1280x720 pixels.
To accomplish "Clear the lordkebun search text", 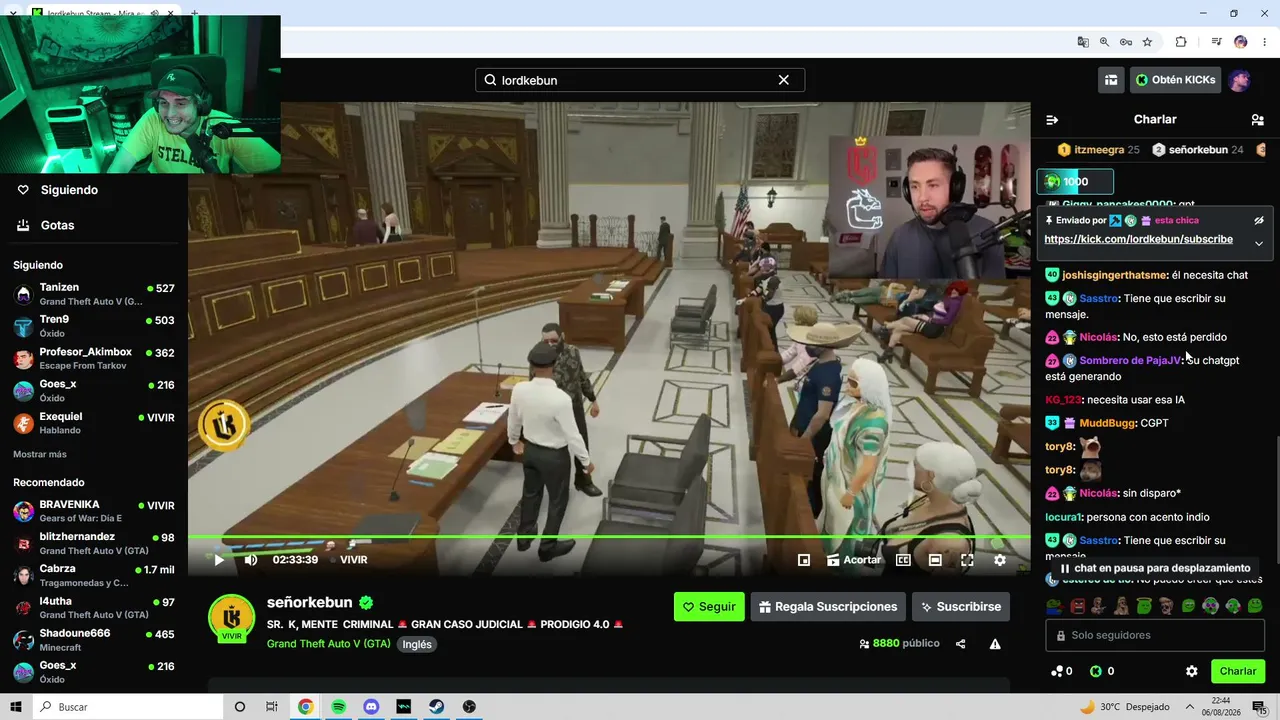I will coord(784,80).
